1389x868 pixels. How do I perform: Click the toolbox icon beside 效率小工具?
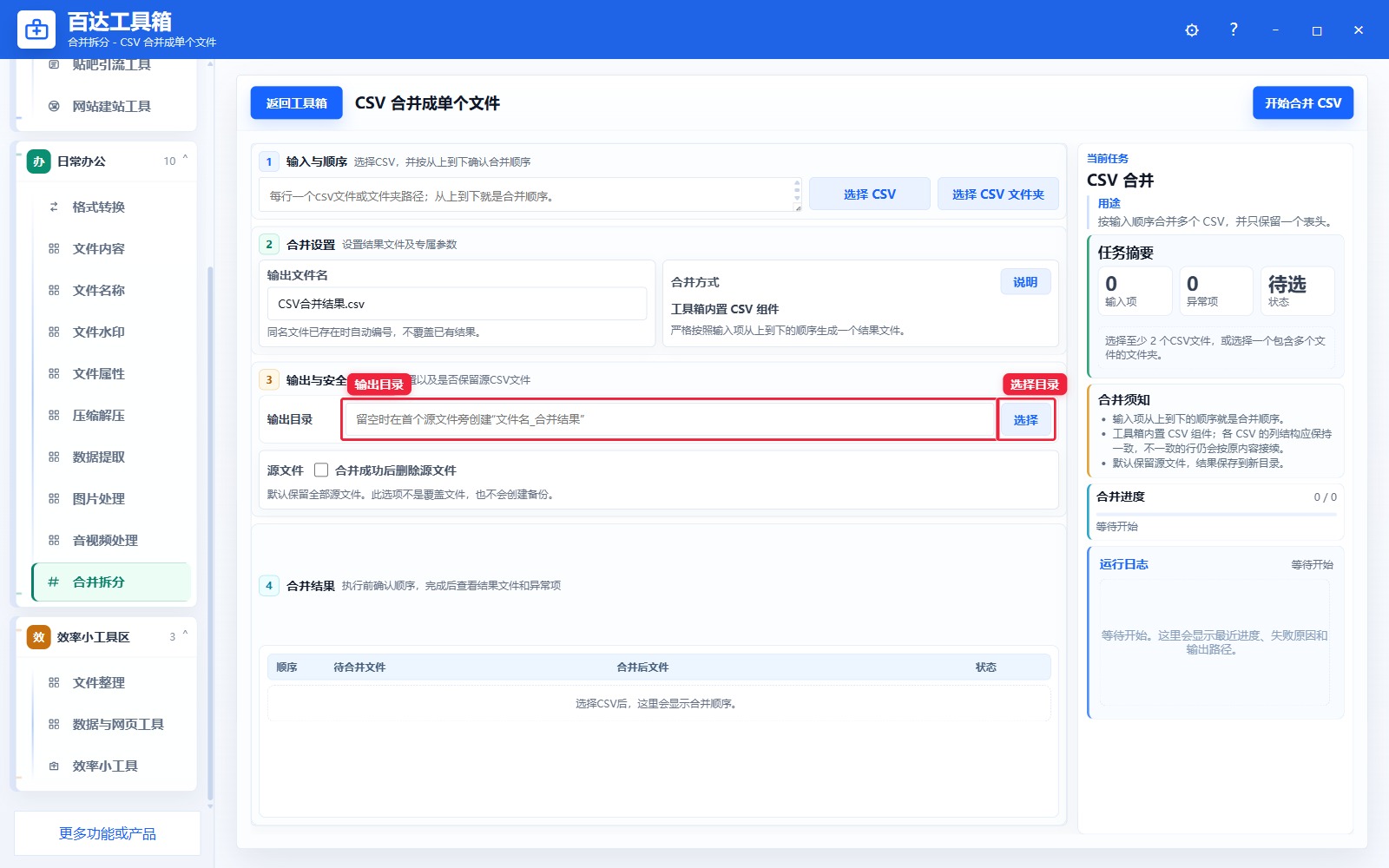pyautogui.click(x=54, y=766)
